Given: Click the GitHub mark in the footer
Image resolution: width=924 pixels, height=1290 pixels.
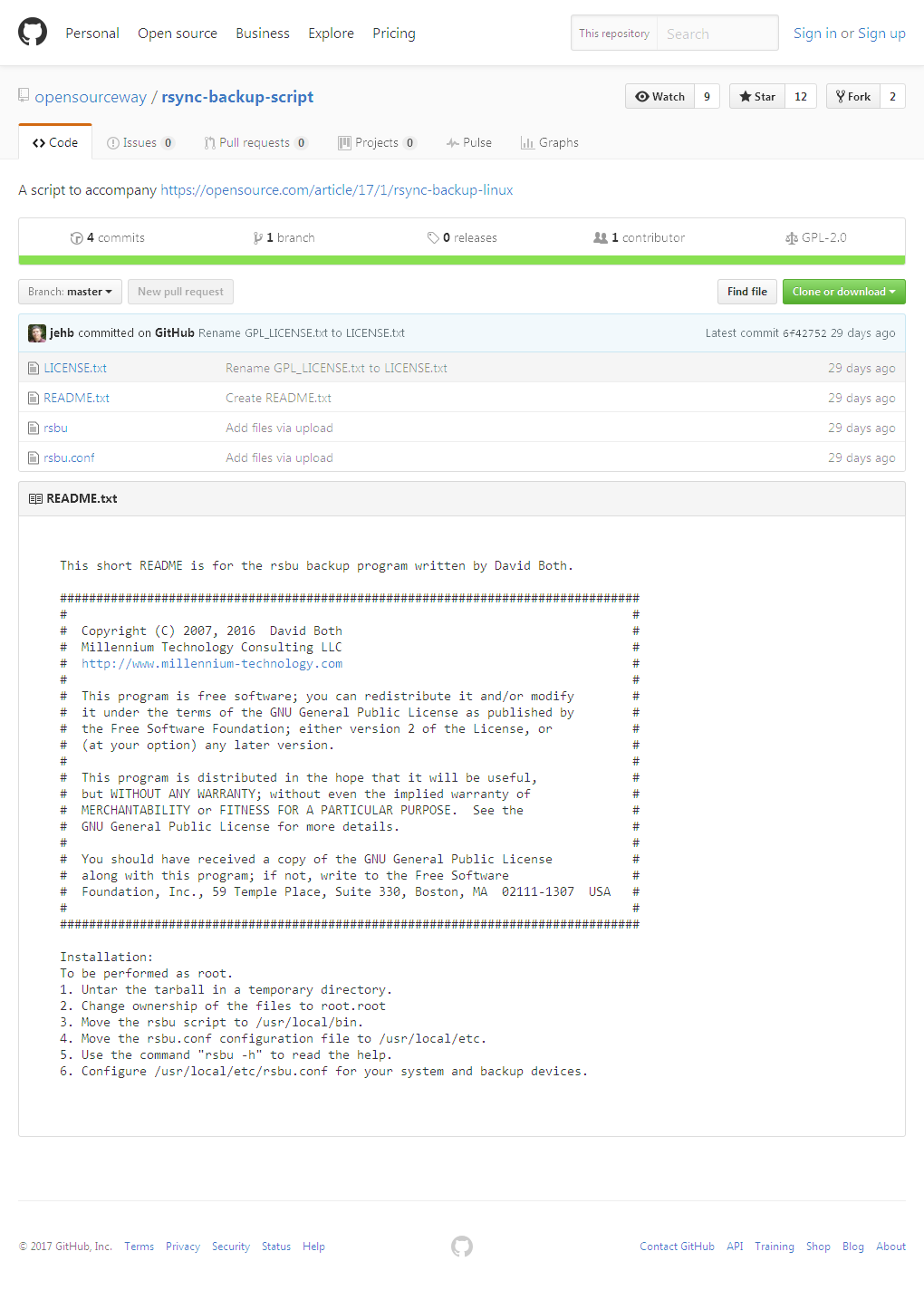Looking at the screenshot, I should [x=462, y=1247].
